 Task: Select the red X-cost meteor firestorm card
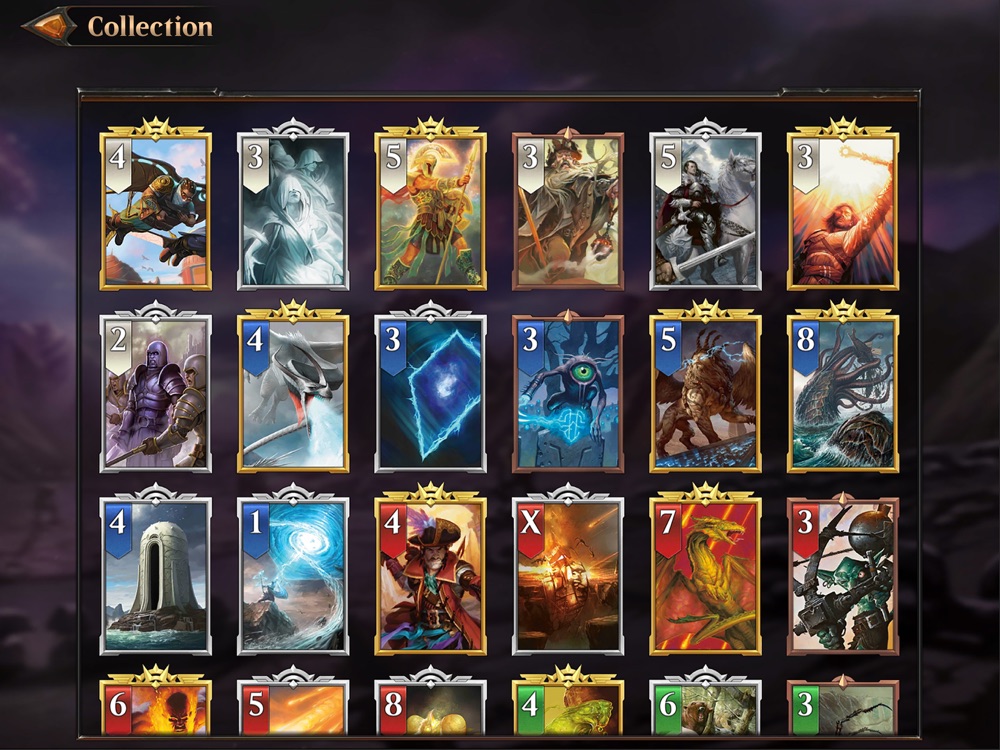click(x=568, y=570)
